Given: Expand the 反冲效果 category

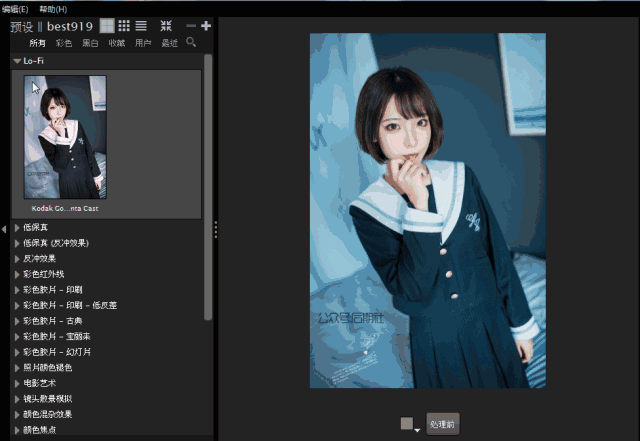Looking at the screenshot, I should [17, 259].
